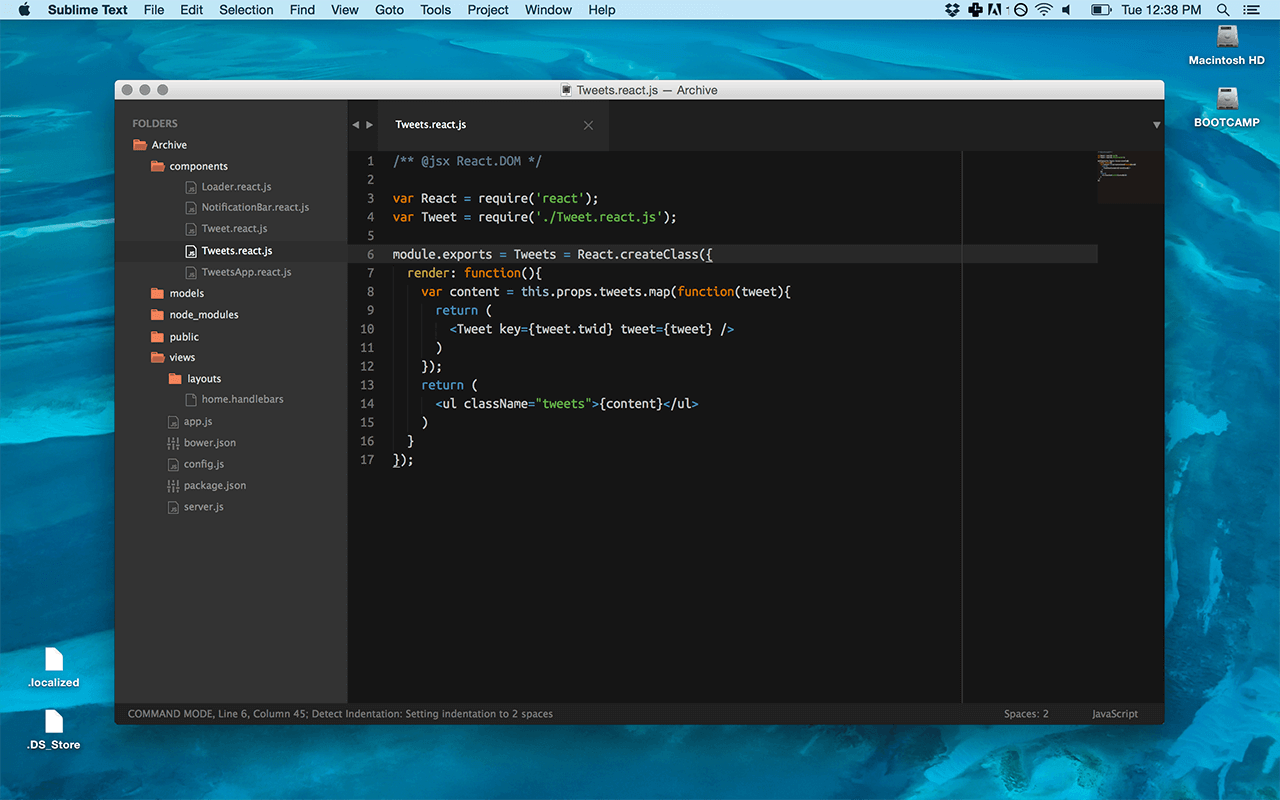Open app.js via its file icon
This screenshot has width=1280, height=800.
click(172, 421)
